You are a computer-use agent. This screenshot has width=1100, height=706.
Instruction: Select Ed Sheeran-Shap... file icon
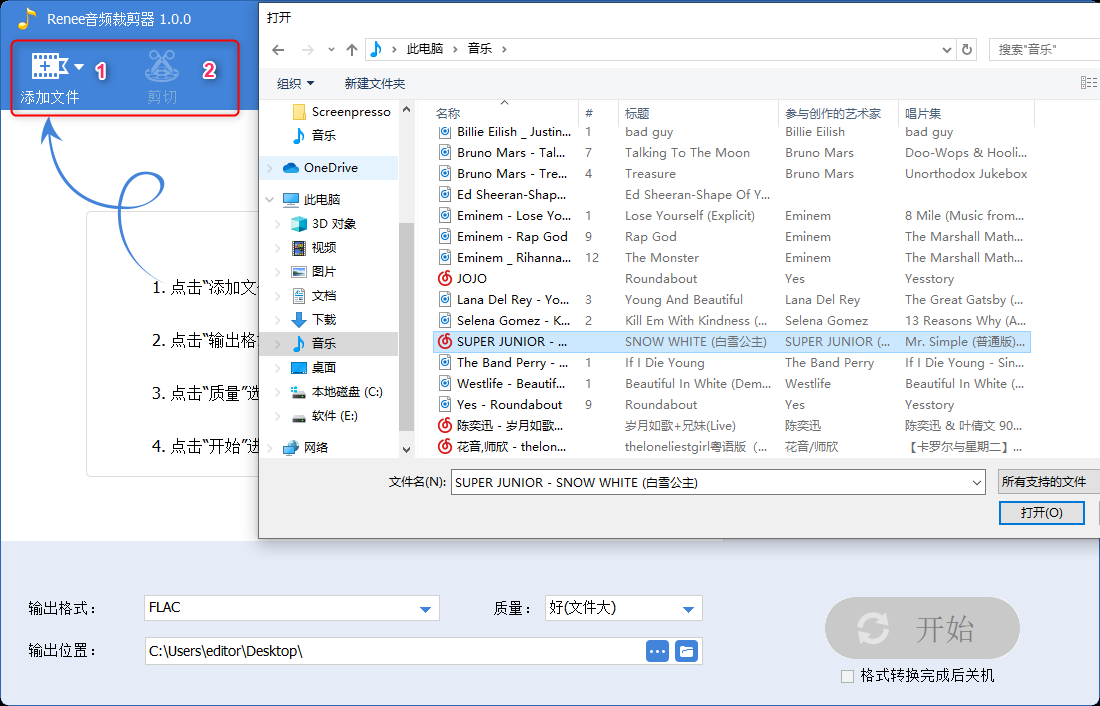445,194
